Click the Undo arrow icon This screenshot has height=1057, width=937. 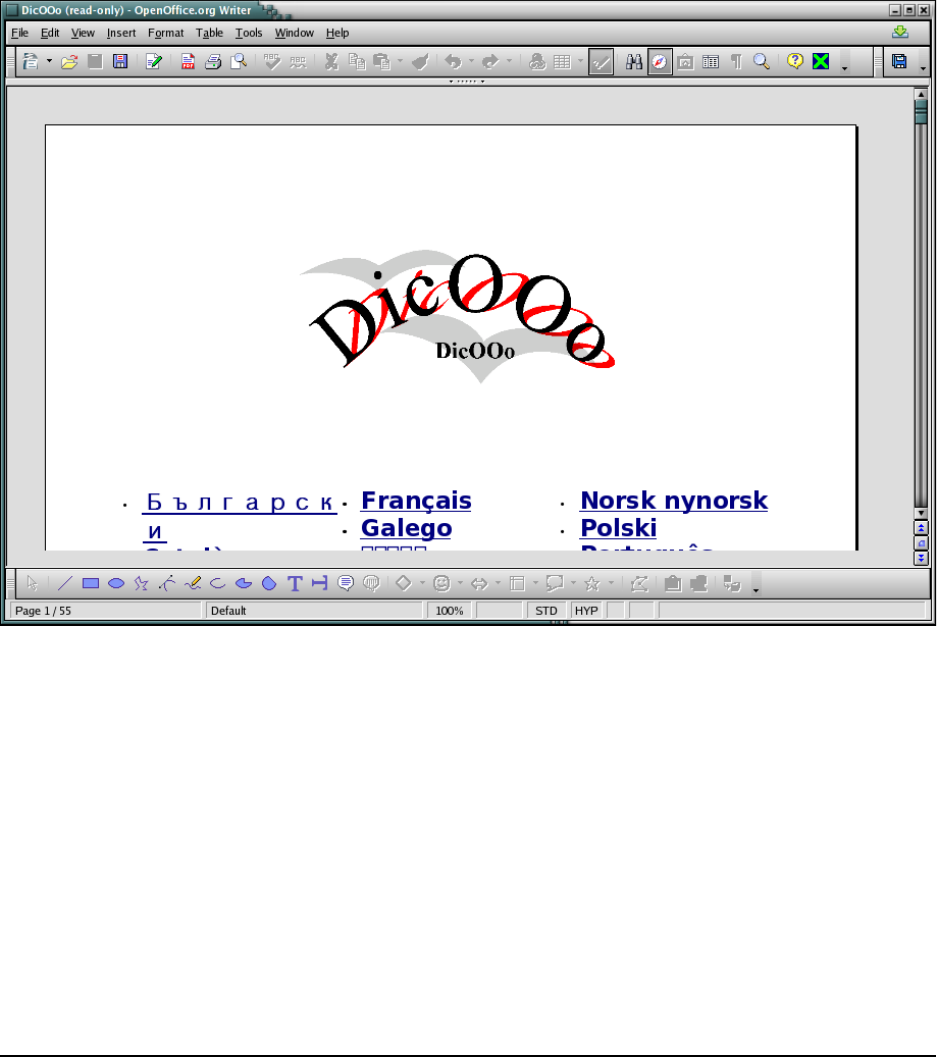point(453,62)
